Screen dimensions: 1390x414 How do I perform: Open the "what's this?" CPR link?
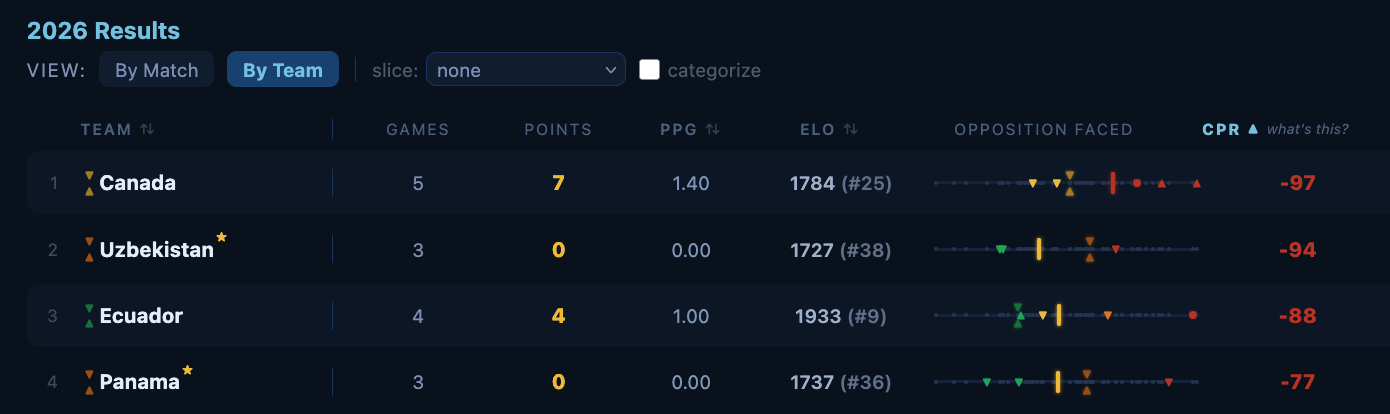click(x=1308, y=130)
